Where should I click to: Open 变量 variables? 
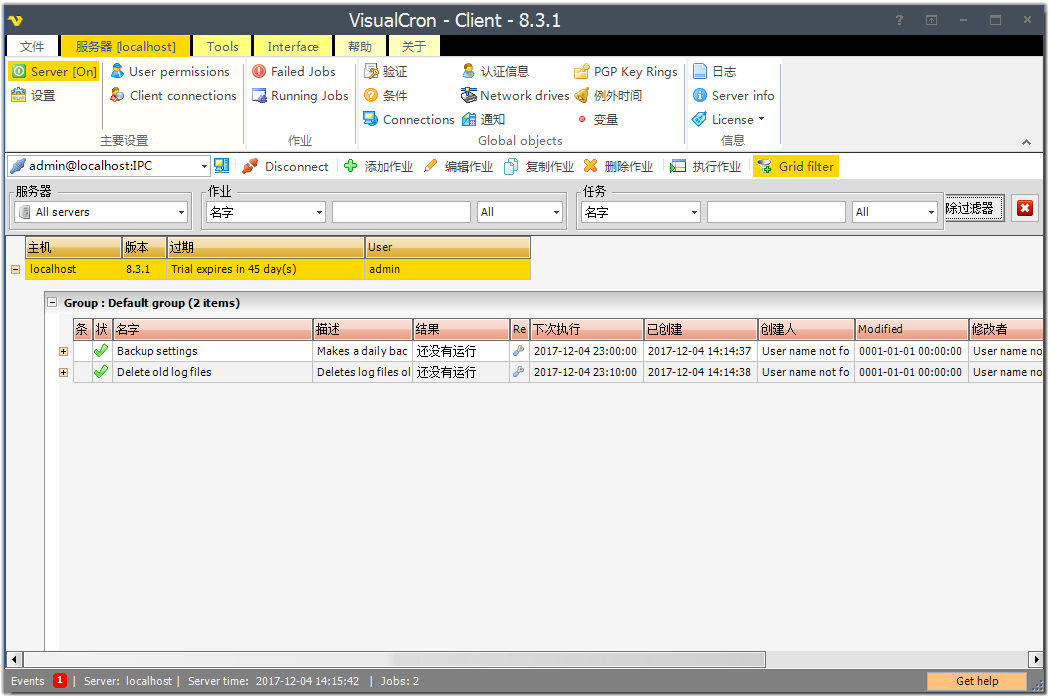597,120
